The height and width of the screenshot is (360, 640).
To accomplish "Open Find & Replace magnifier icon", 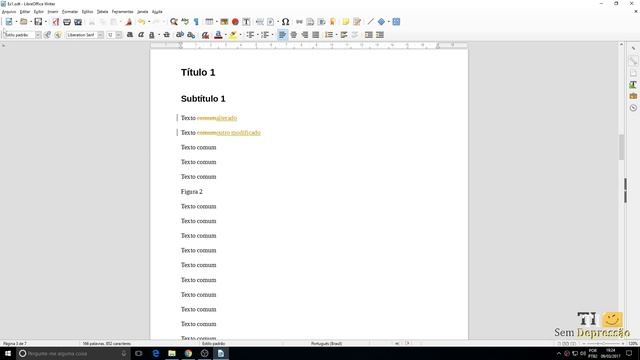I will [x=174, y=22].
